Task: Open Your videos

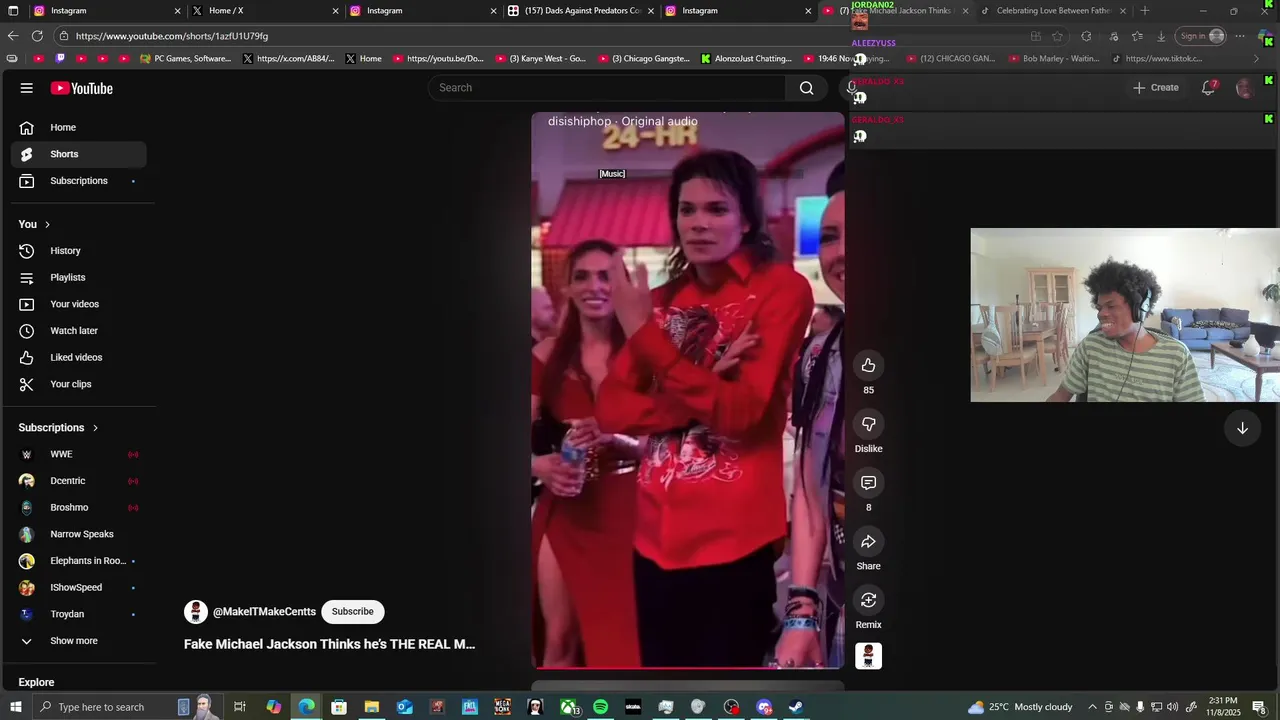Action: pyautogui.click(x=78, y=304)
